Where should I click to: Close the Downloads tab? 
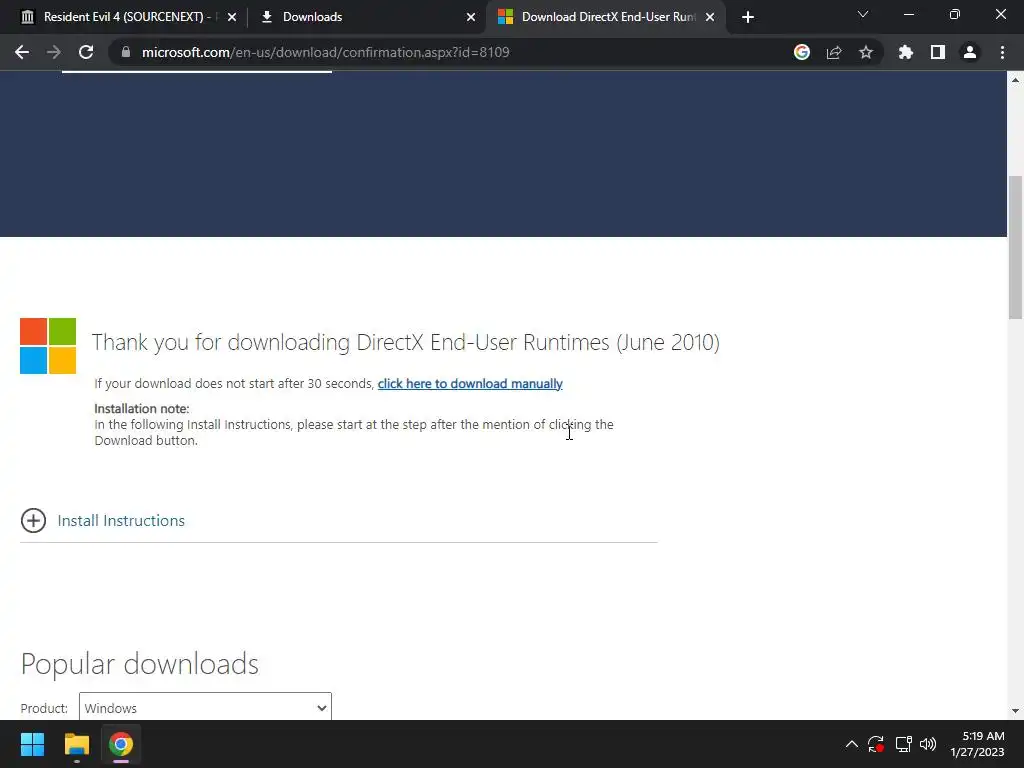471,17
